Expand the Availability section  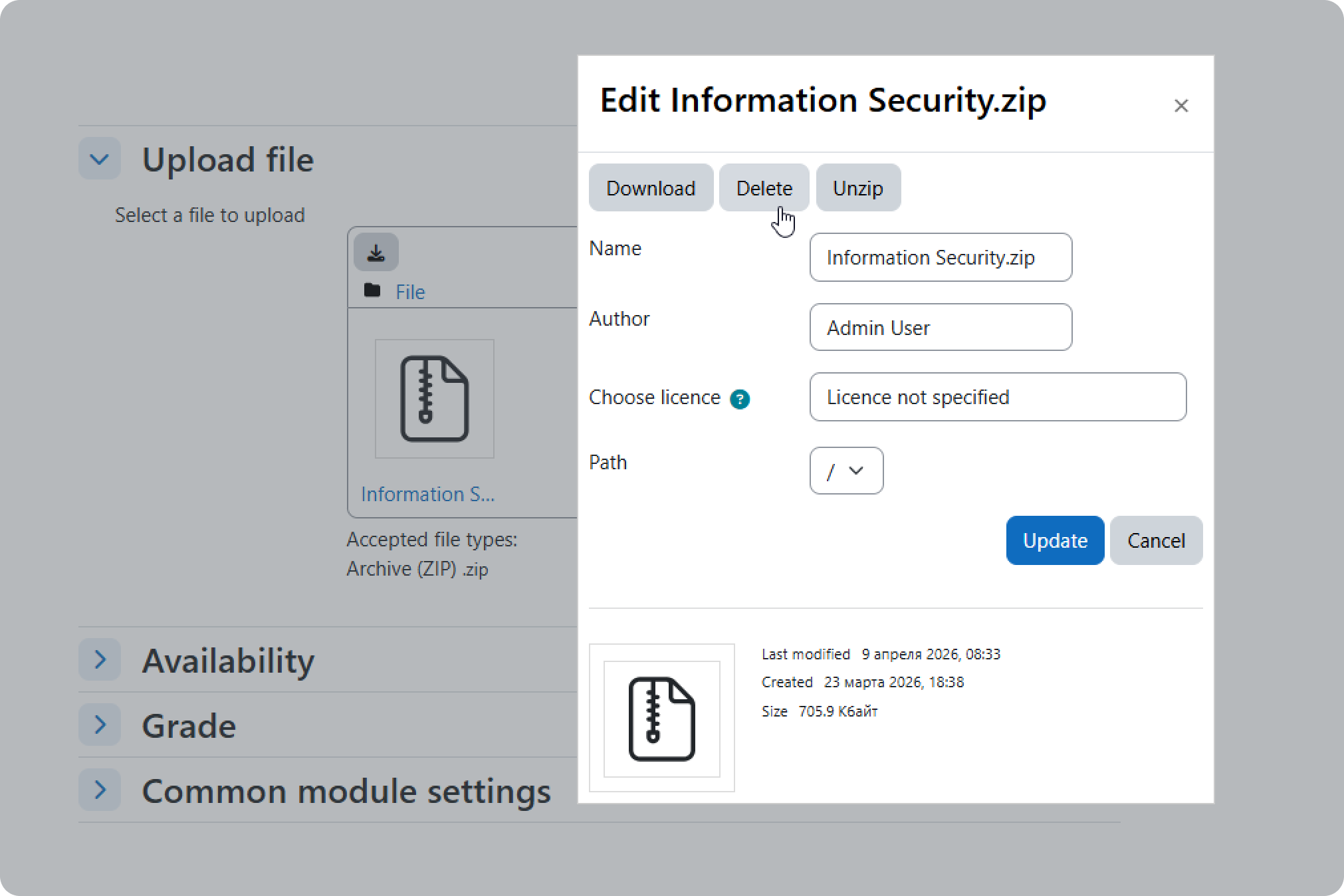pos(100,659)
